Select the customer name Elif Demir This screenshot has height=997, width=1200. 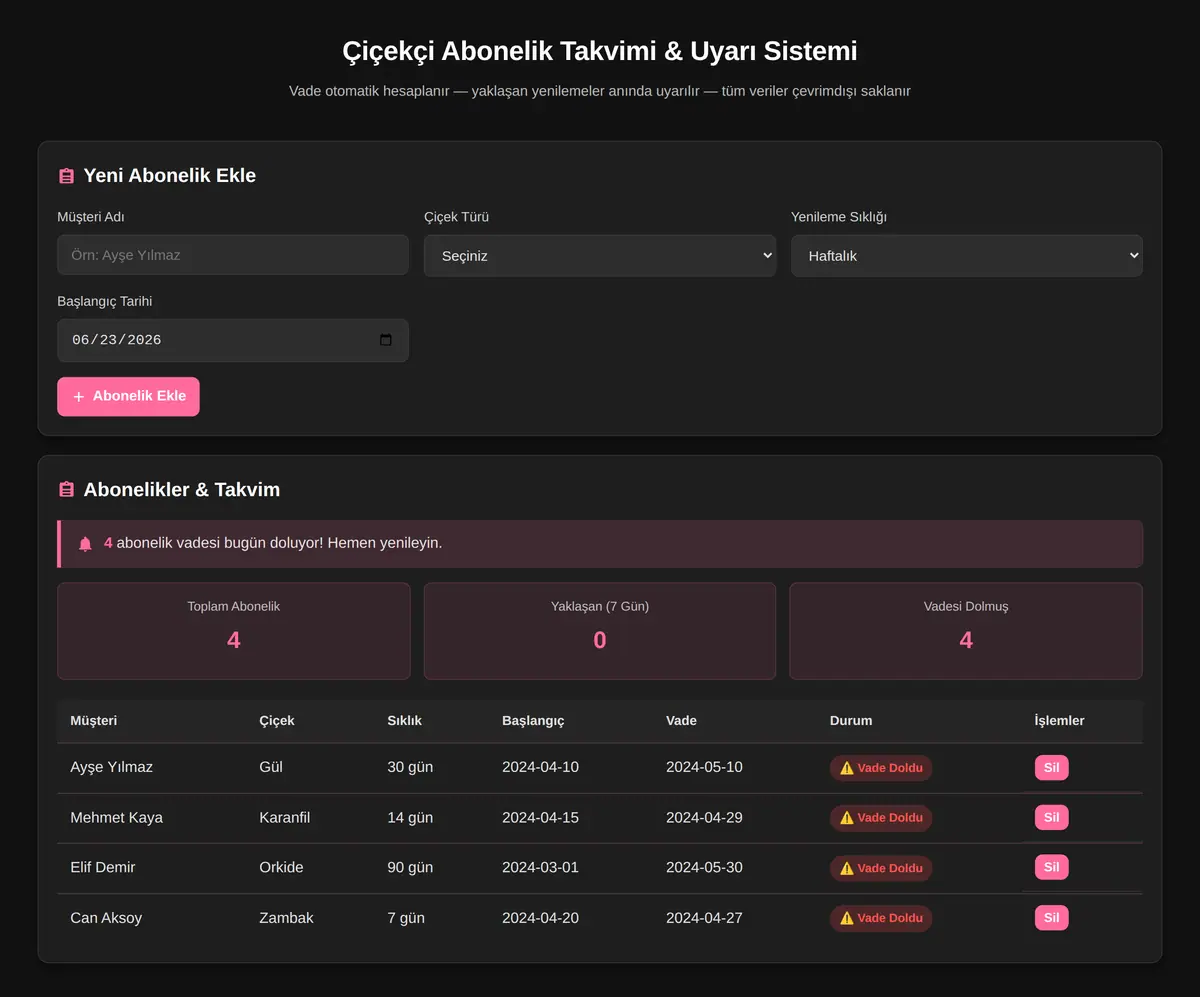[103, 867]
